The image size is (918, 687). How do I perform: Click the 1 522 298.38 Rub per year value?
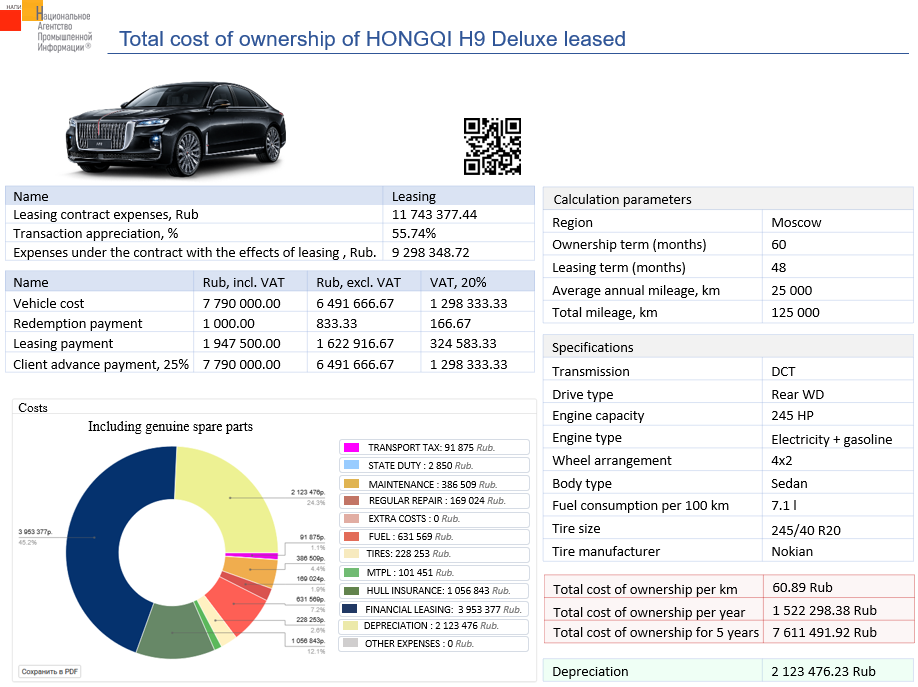point(824,610)
